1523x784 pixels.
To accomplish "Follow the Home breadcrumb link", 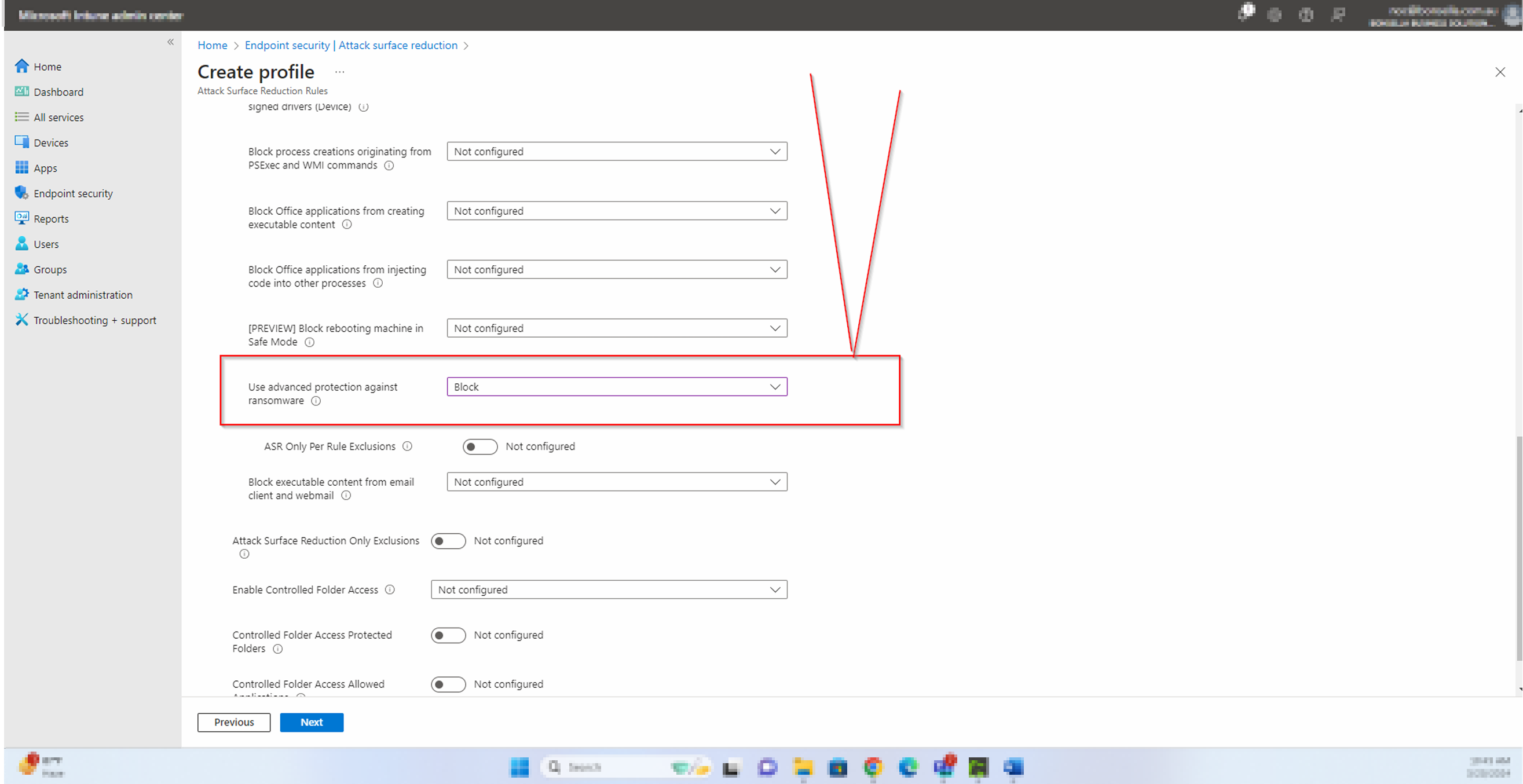I will click(x=213, y=45).
